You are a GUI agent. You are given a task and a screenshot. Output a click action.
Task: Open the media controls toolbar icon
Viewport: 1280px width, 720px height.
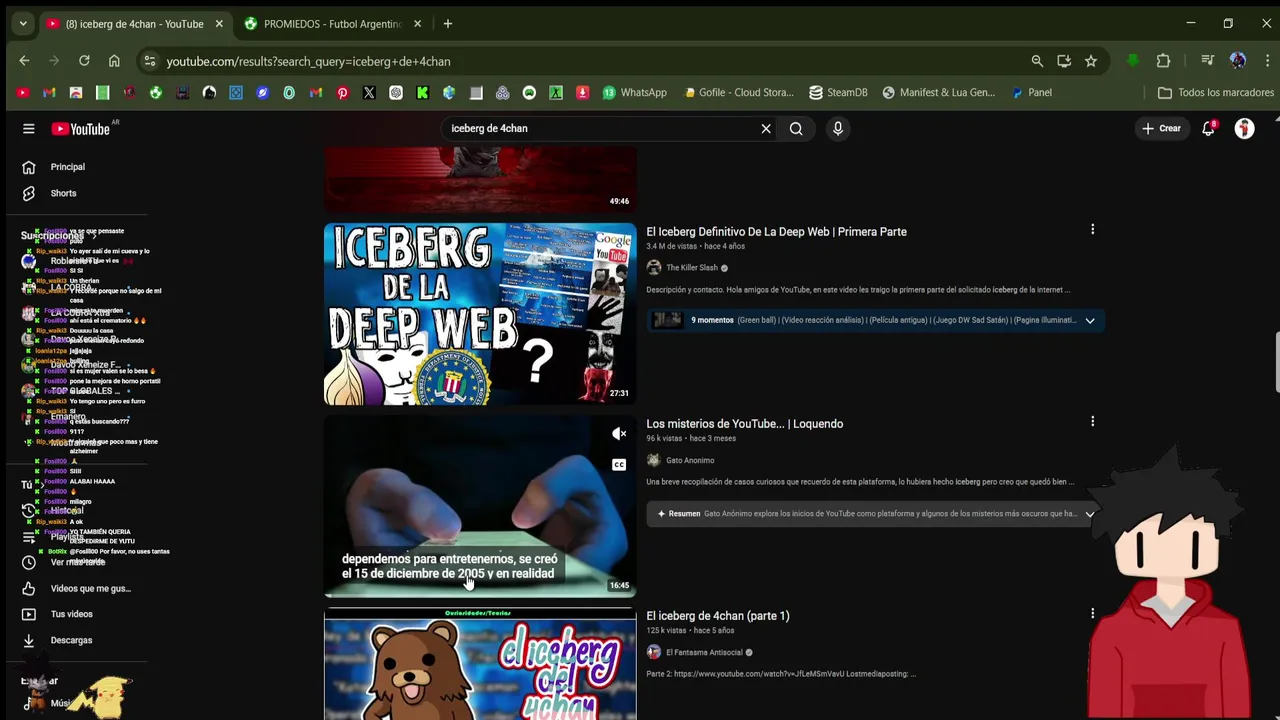[1208, 61]
